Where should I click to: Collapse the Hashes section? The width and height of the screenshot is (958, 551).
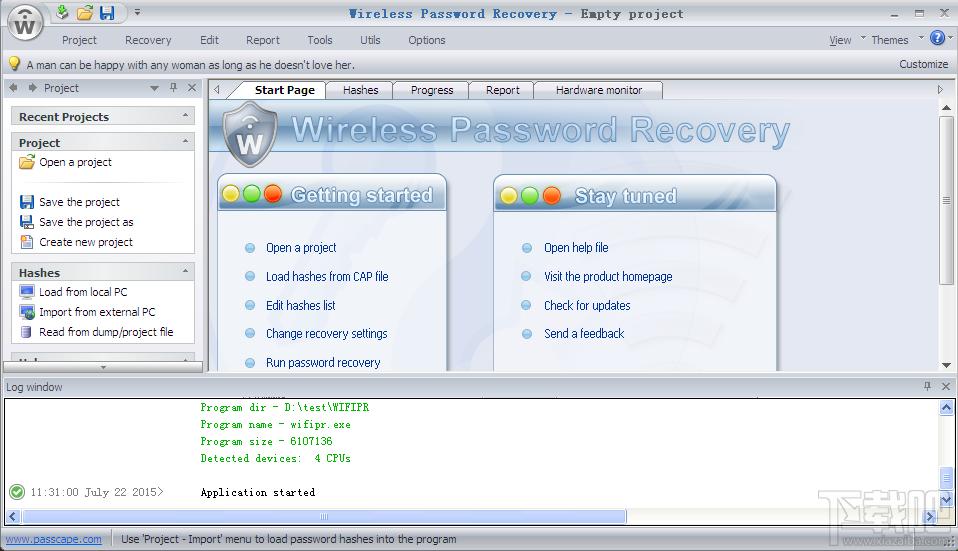[186, 271]
